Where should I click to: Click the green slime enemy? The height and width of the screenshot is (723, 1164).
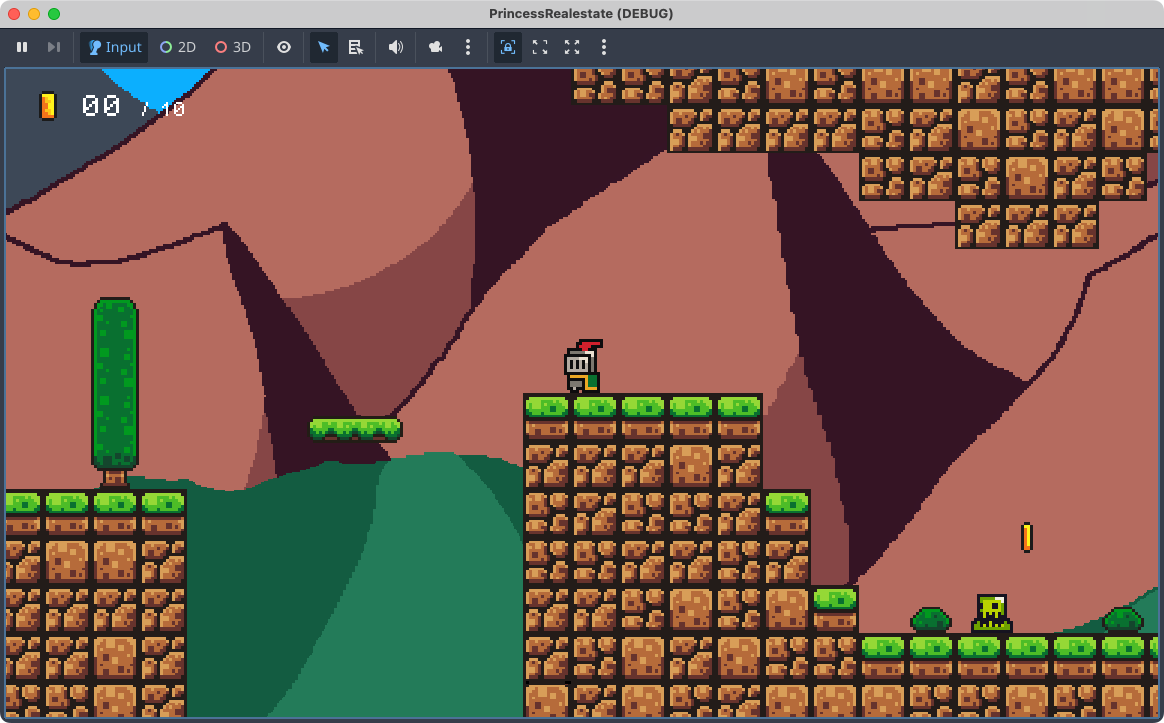991,613
